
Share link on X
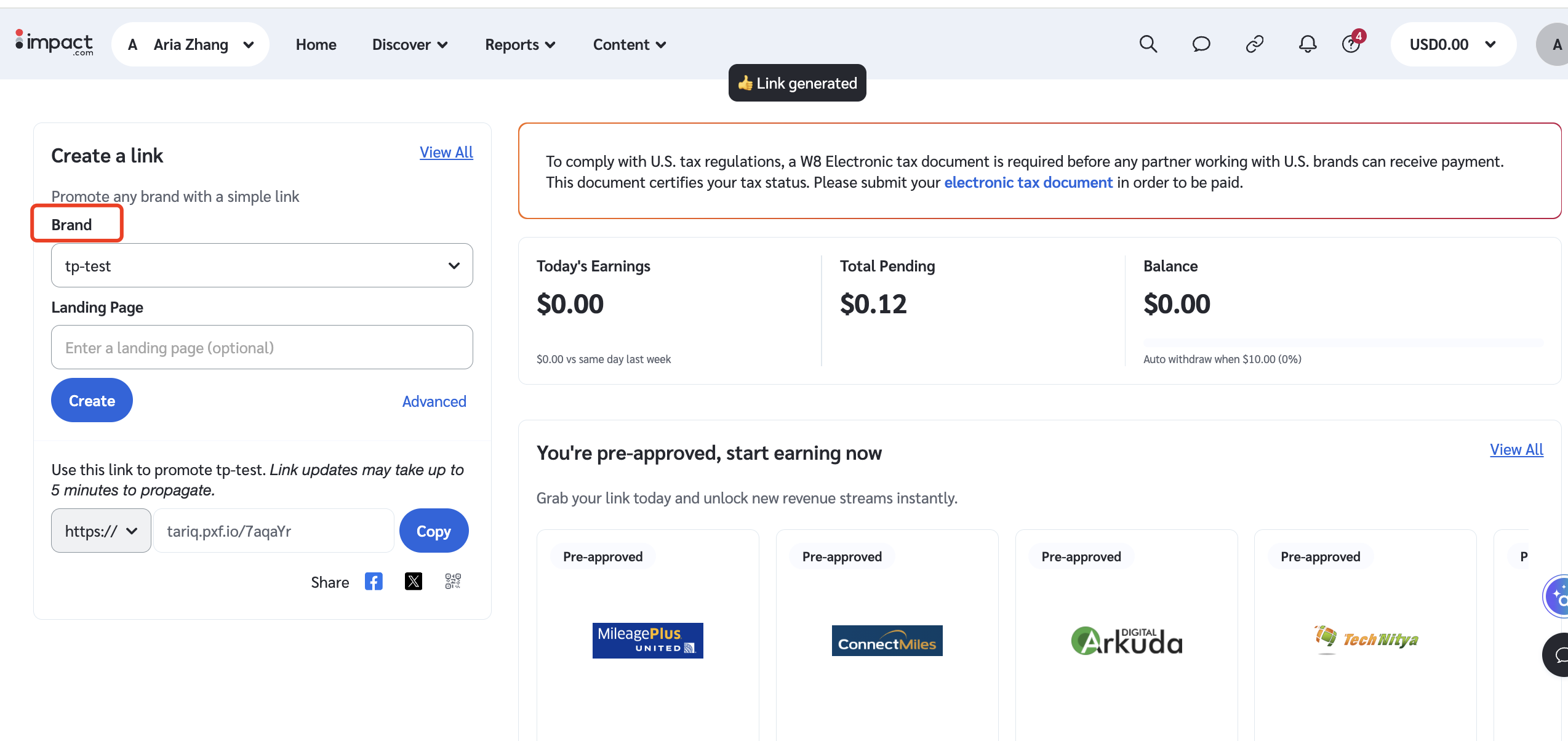[x=414, y=582]
